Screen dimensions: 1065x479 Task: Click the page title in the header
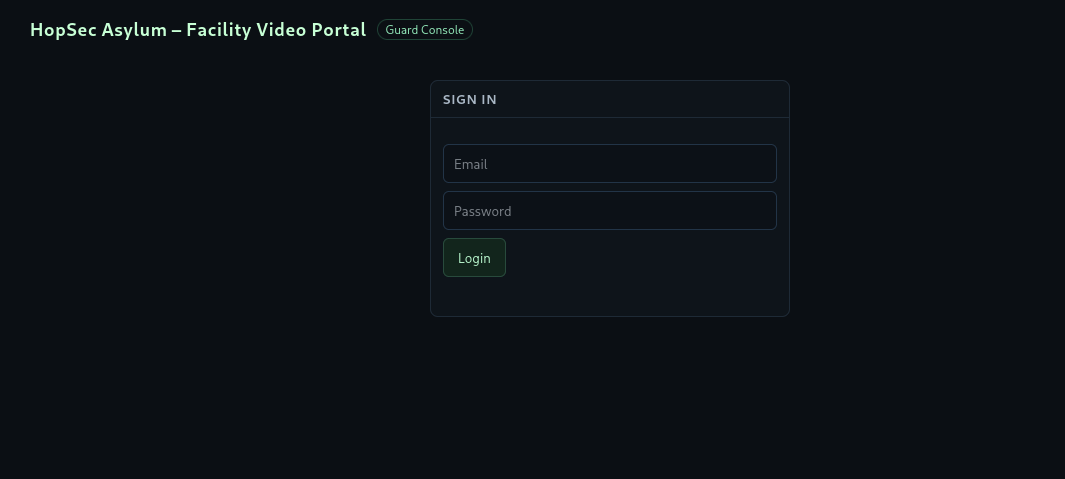[198, 30]
